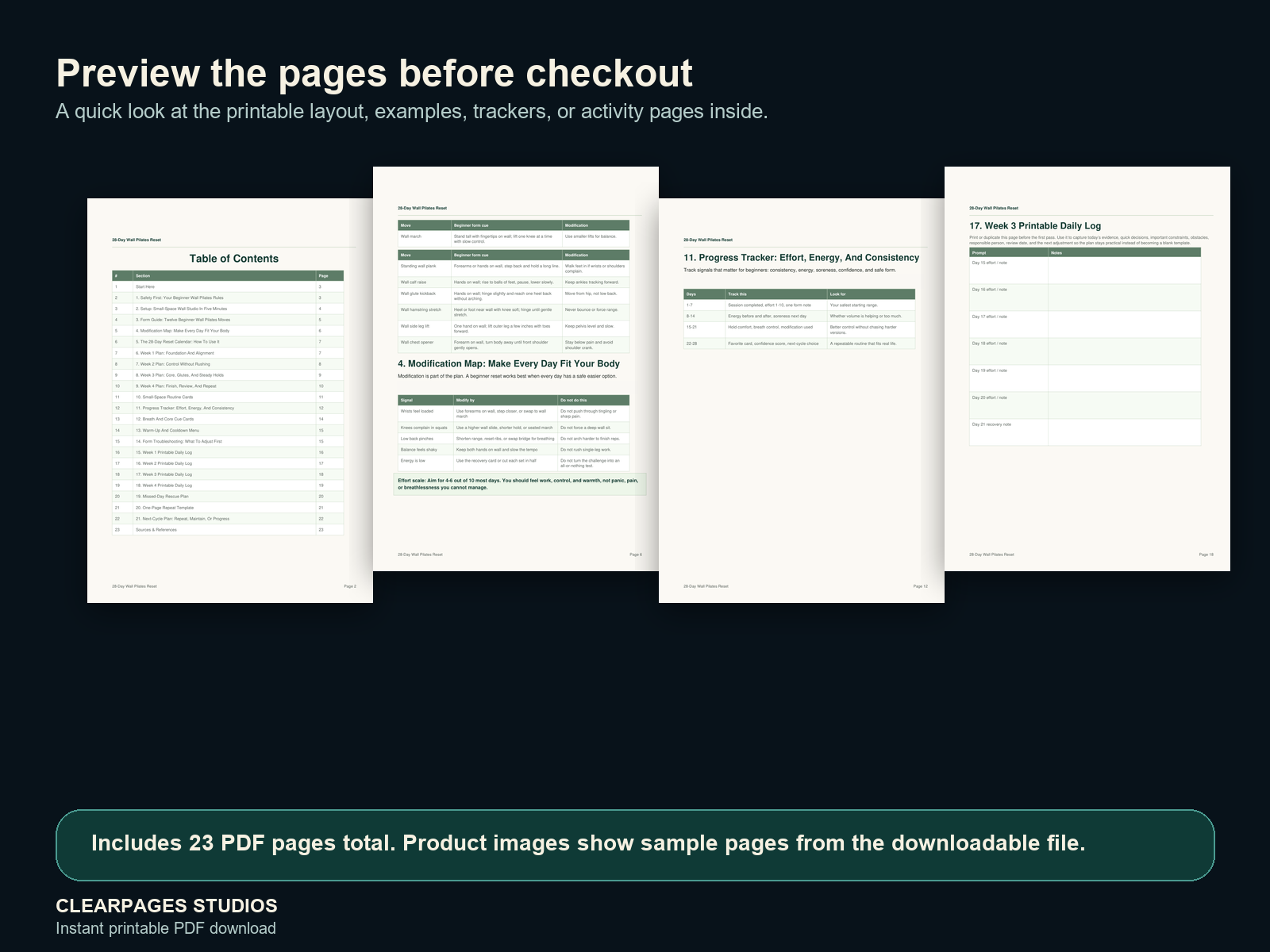Click the 'Wall glute kickback' move cell

point(425,296)
